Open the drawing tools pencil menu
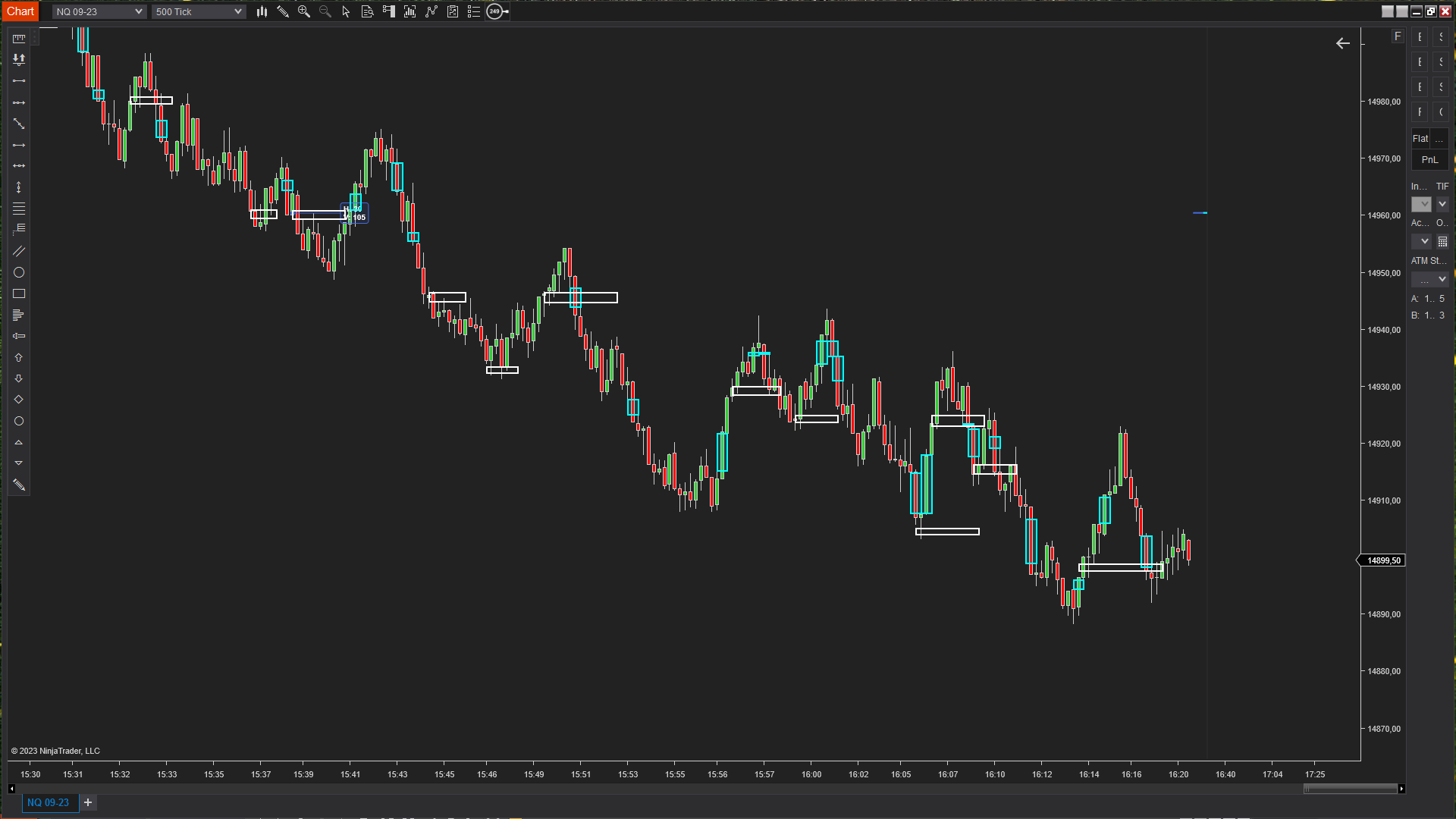This screenshot has width=1456, height=819. pos(283,11)
